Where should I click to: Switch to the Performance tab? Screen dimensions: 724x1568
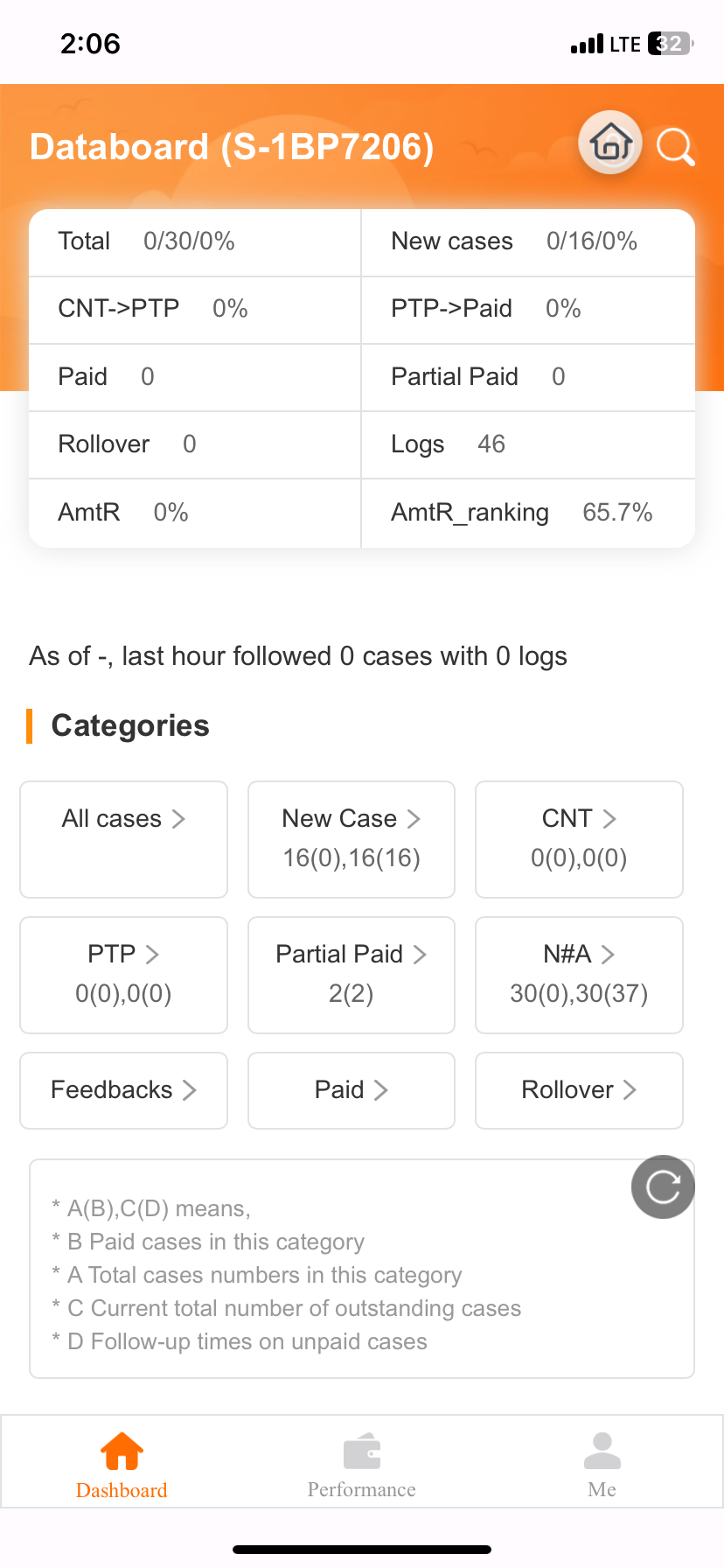(362, 1461)
